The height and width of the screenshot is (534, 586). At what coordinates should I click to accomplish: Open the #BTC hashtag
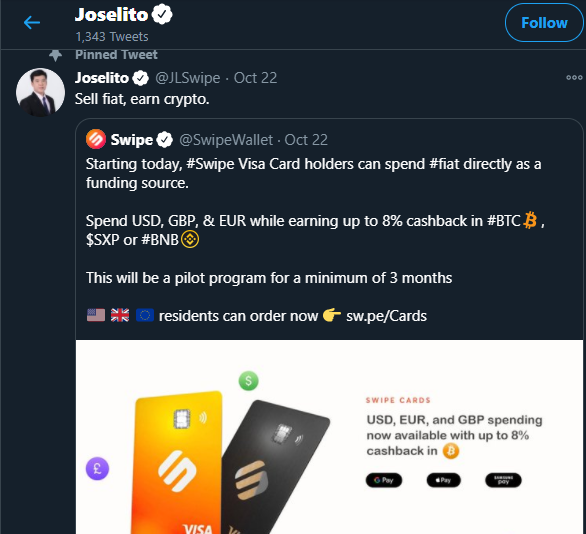click(x=504, y=221)
